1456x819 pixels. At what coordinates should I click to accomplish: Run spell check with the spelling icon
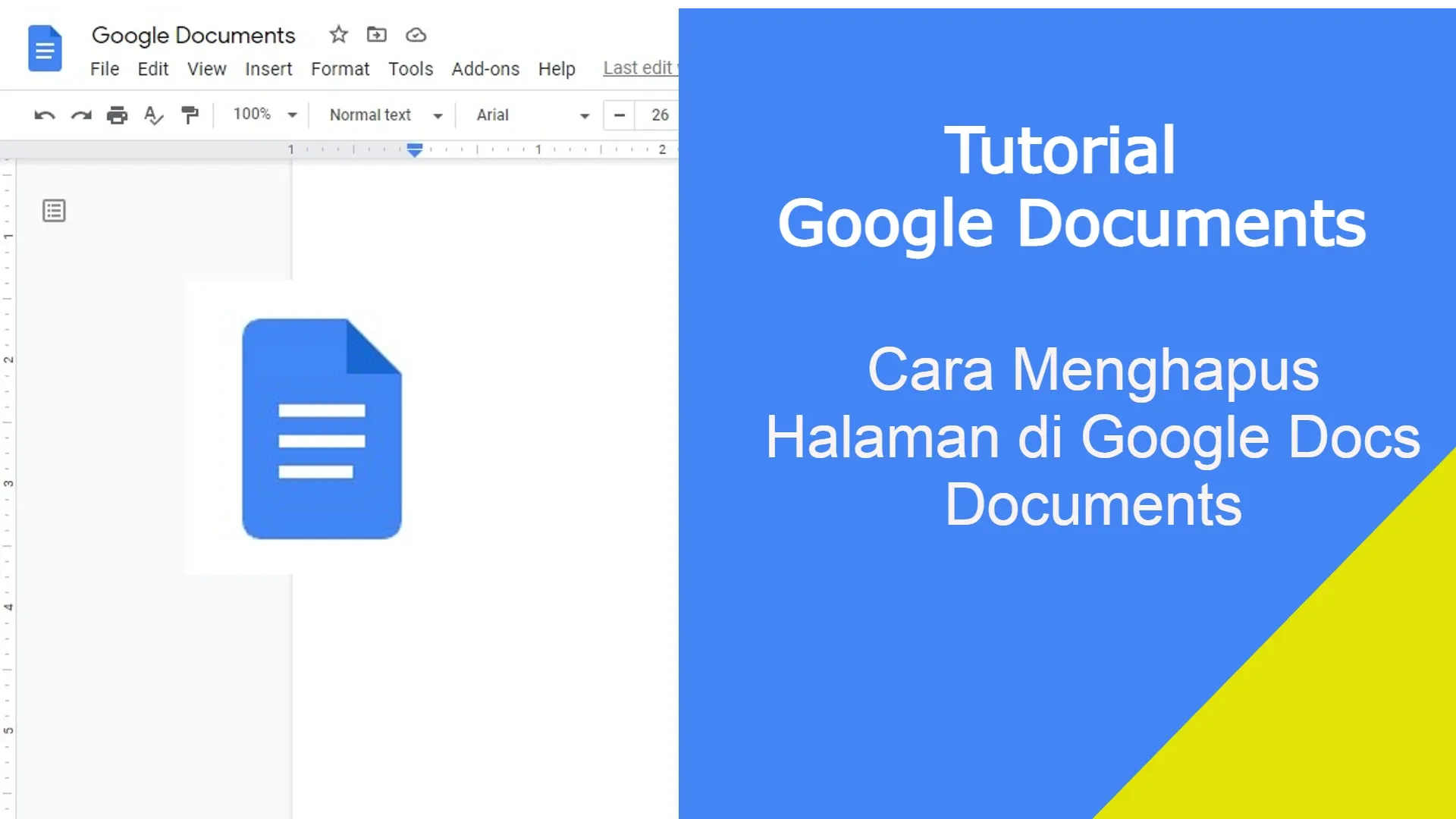153,115
